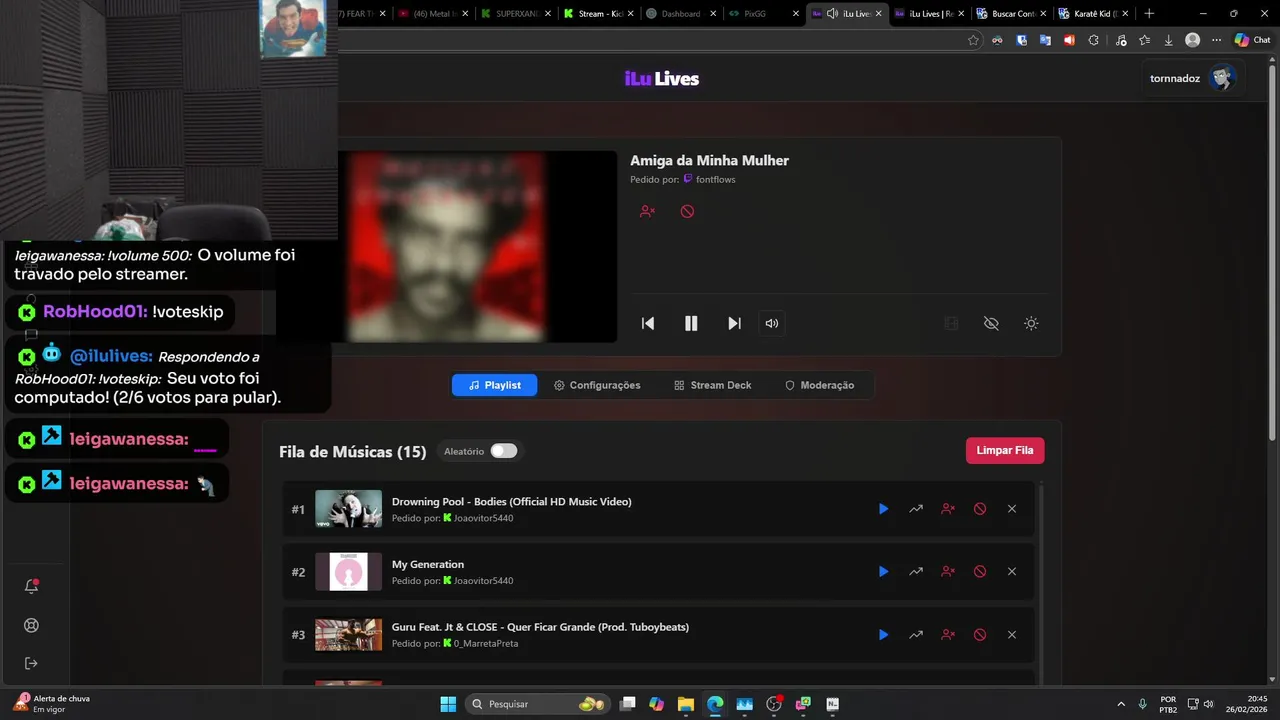
Task: Open the Drowning Pool - Bodies thumbnail
Action: [348, 509]
